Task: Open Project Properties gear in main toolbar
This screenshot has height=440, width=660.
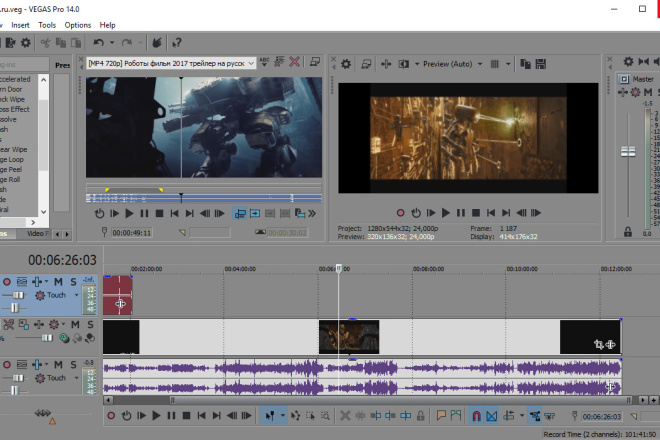Action: [26, 43]
